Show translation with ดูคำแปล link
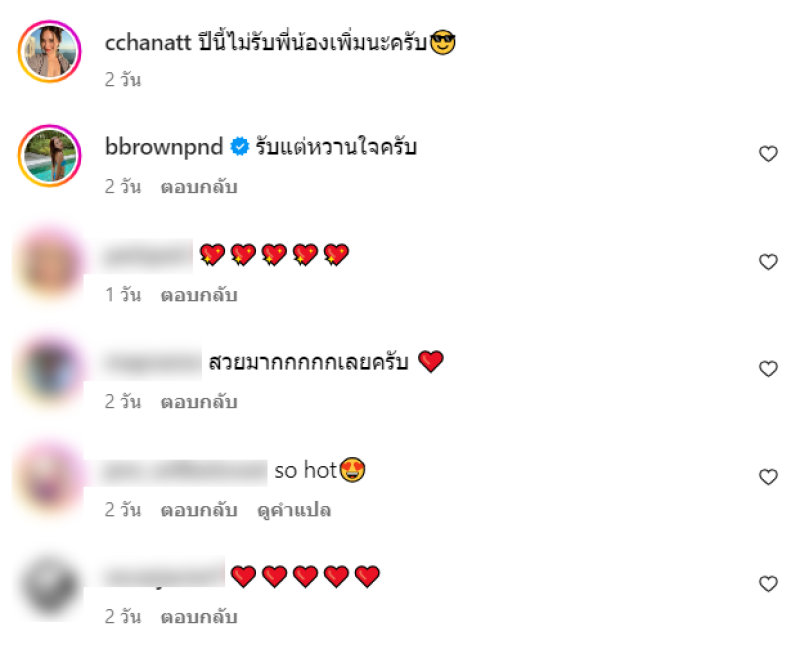800x658 pixels. 294,510
